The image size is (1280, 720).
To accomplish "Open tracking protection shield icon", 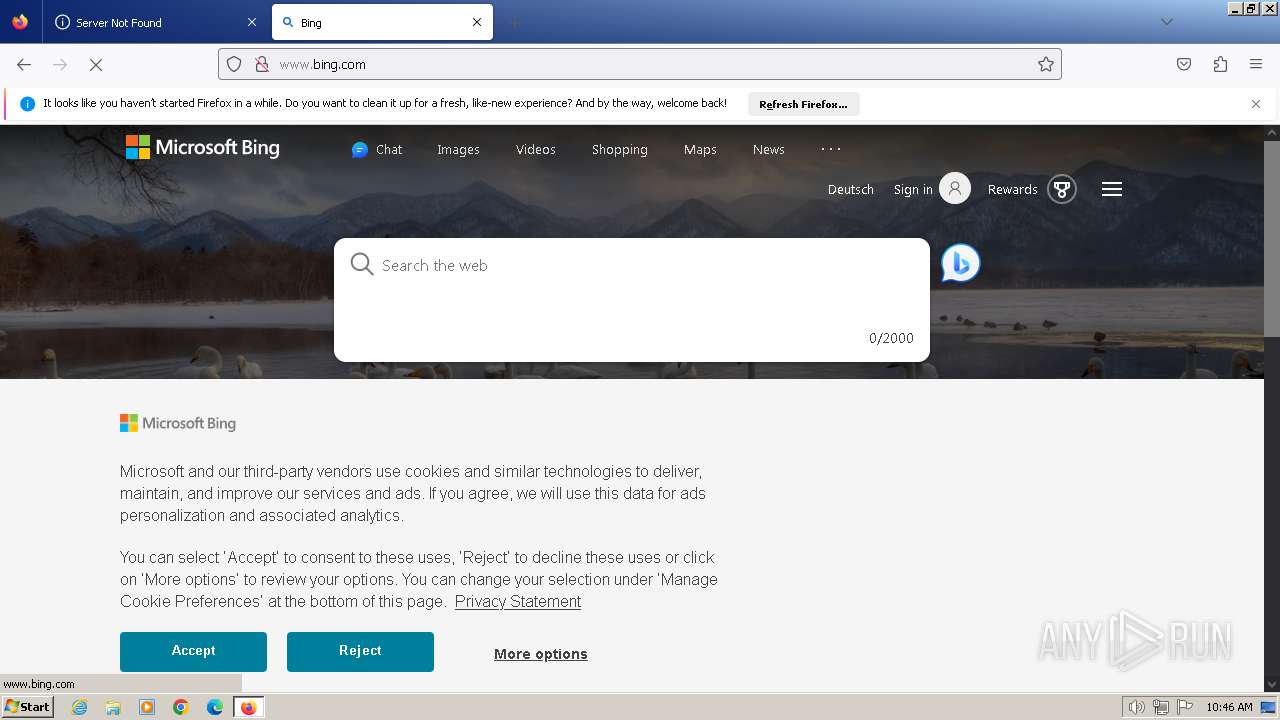I will (x=234, y=64).
